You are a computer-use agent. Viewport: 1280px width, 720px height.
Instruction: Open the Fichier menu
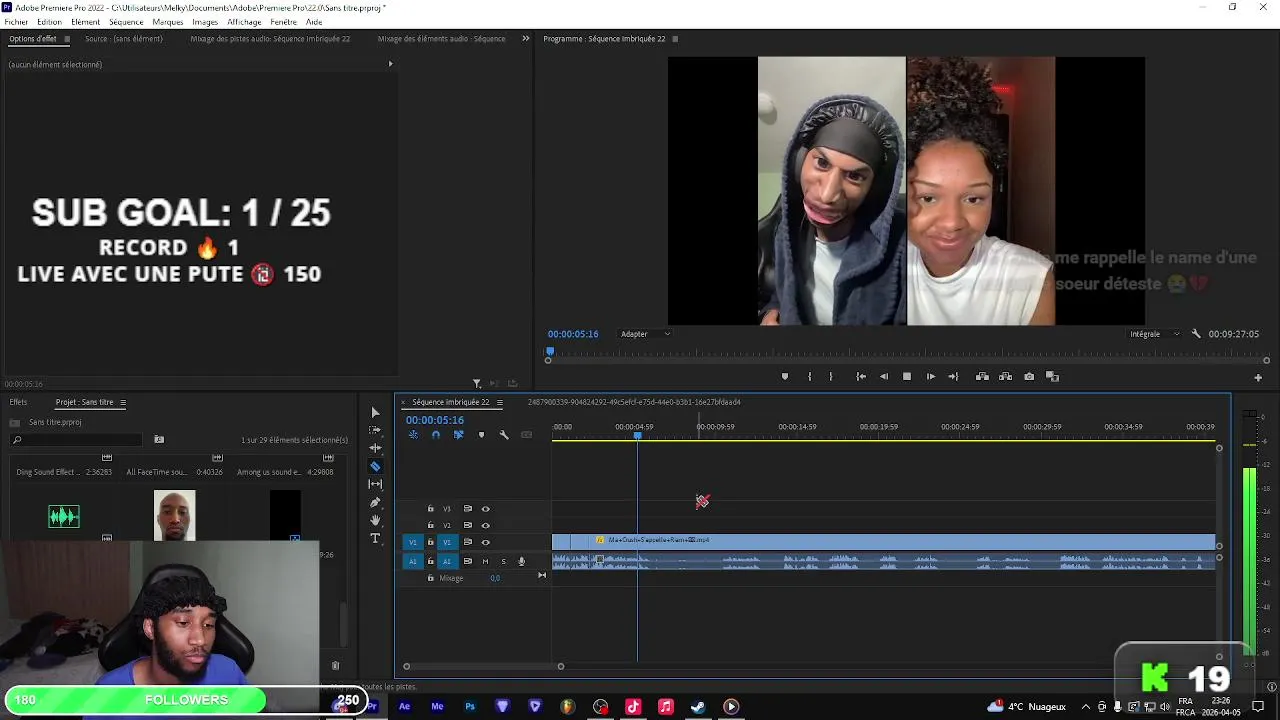click(x=16, y=22)
